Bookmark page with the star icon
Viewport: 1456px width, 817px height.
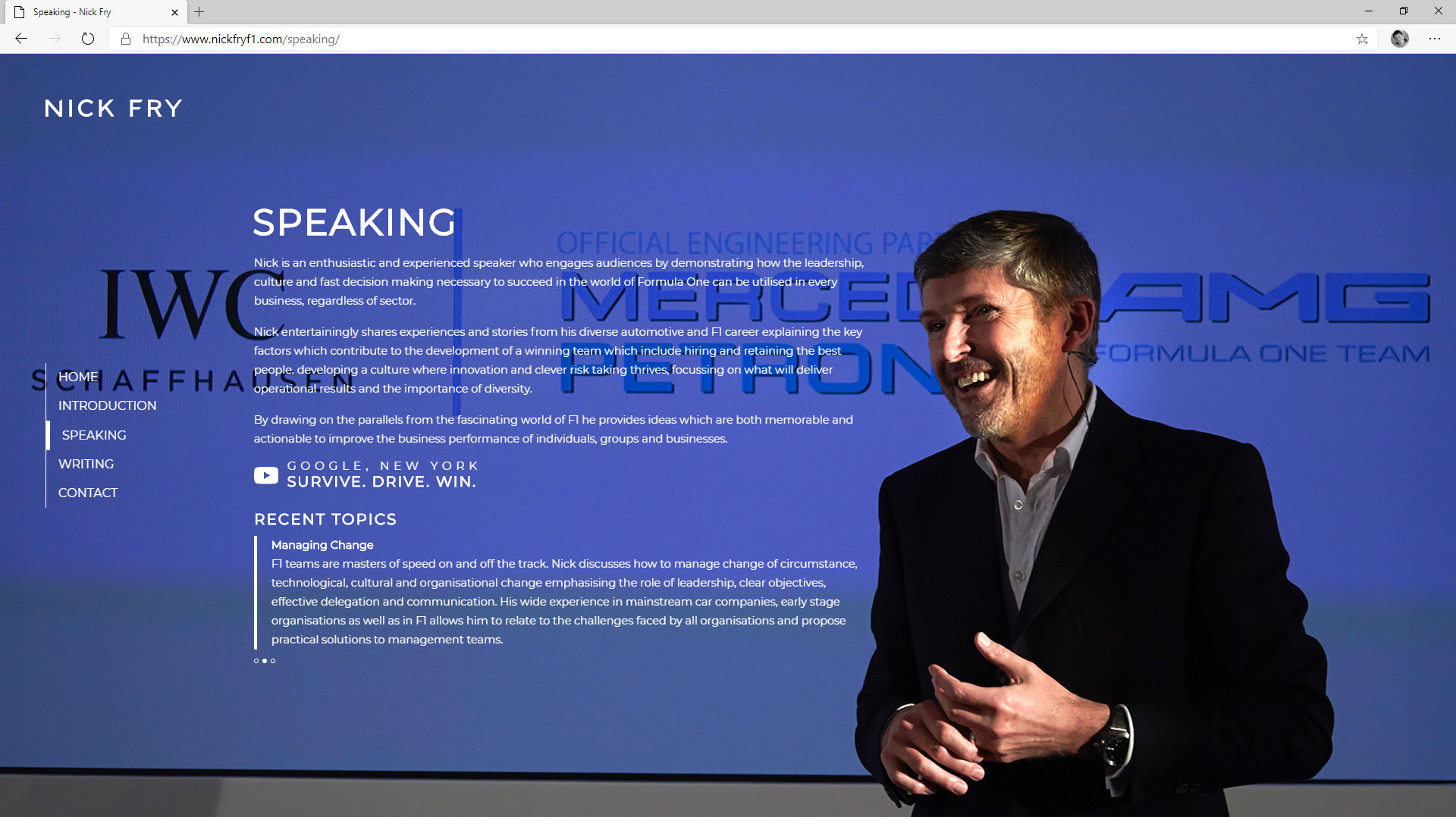pyautogui.click(x=1362, y=39)
